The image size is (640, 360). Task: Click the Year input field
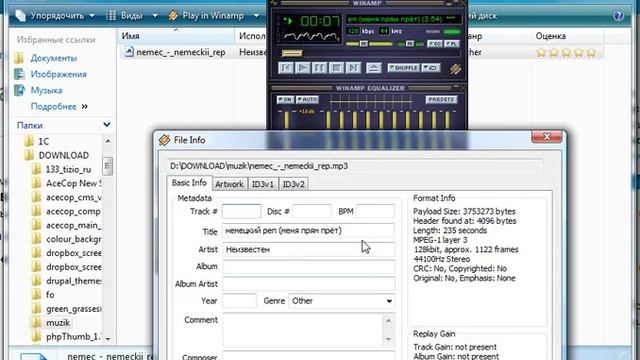(x=240, y=301)
